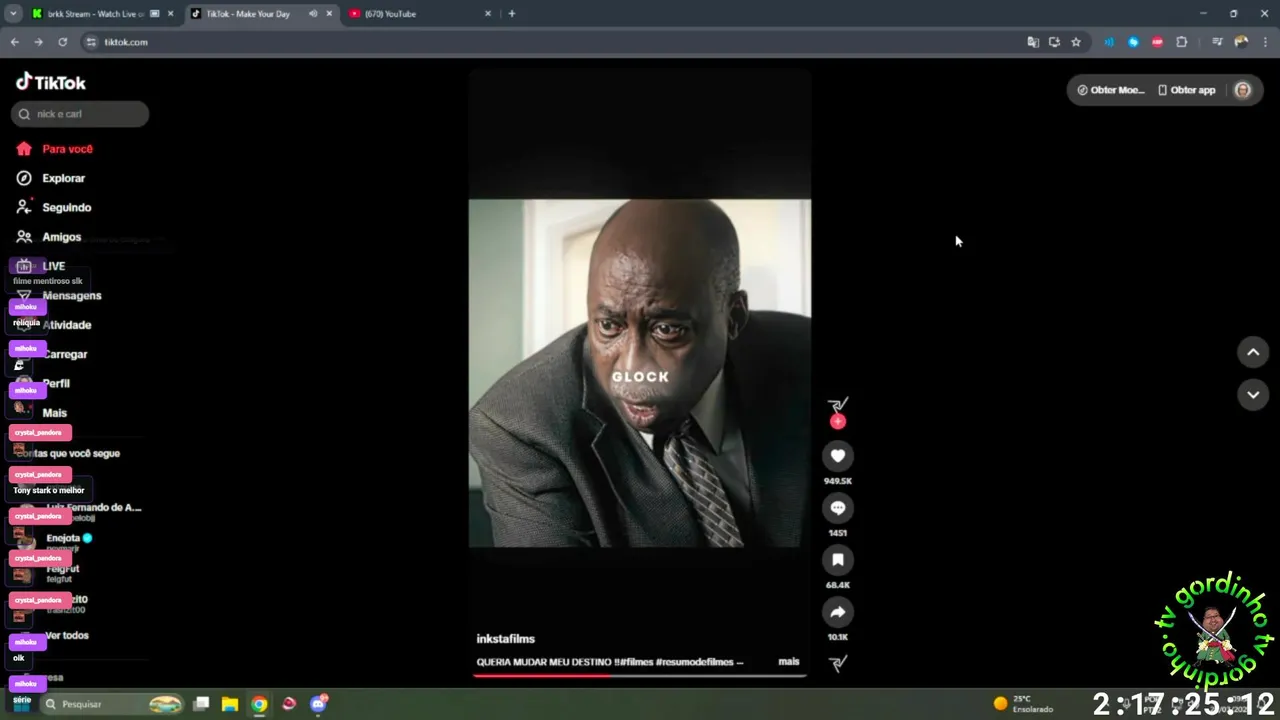Click the red extension icon in toolbar
Viewport: 1280px width, 720px height.
click(1158, 42)
